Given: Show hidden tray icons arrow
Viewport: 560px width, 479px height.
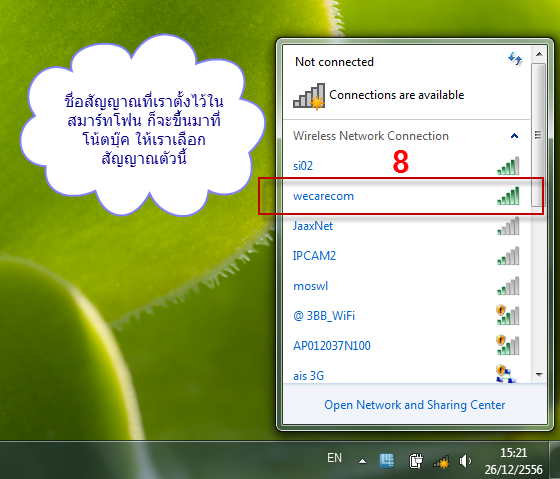Looking at the screenshot, I should pyautogui.click(x=362, y=461).
